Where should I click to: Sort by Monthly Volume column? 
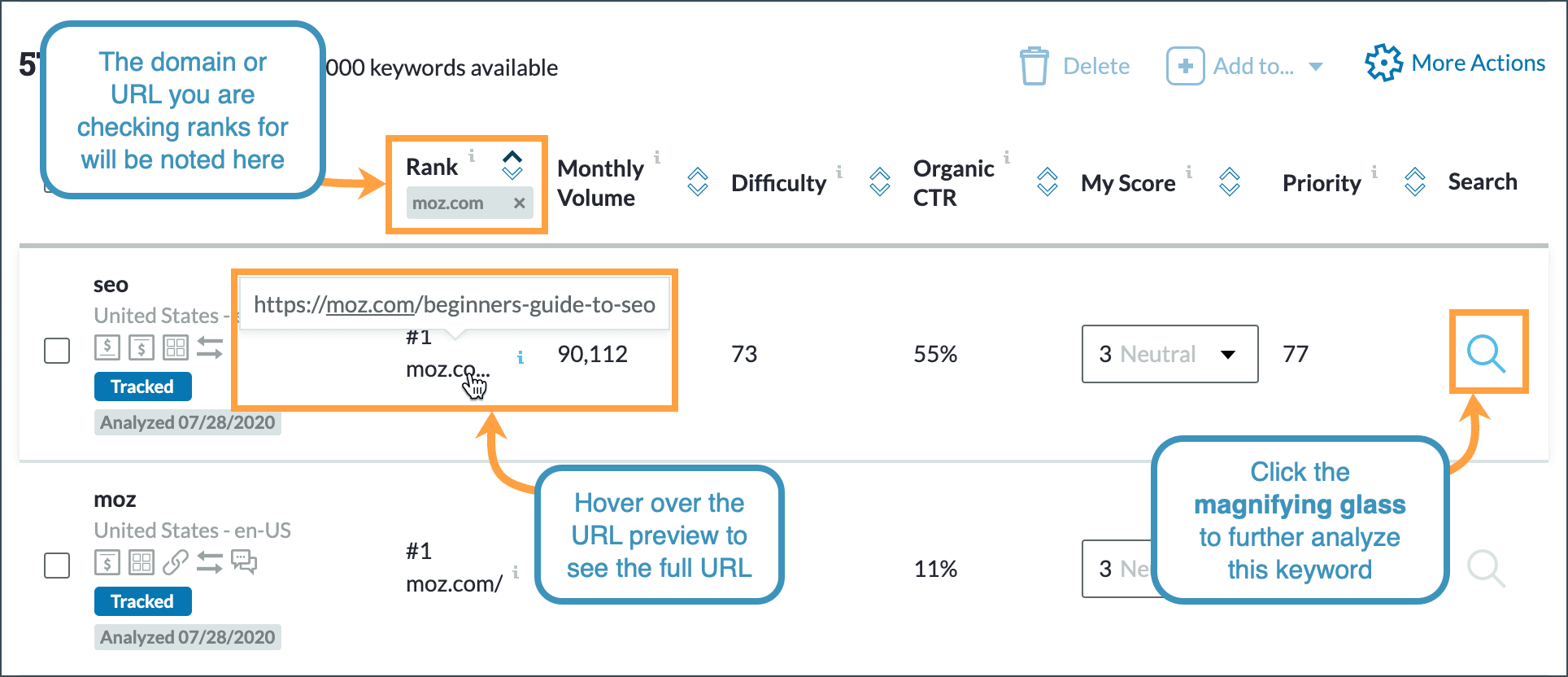698,182
